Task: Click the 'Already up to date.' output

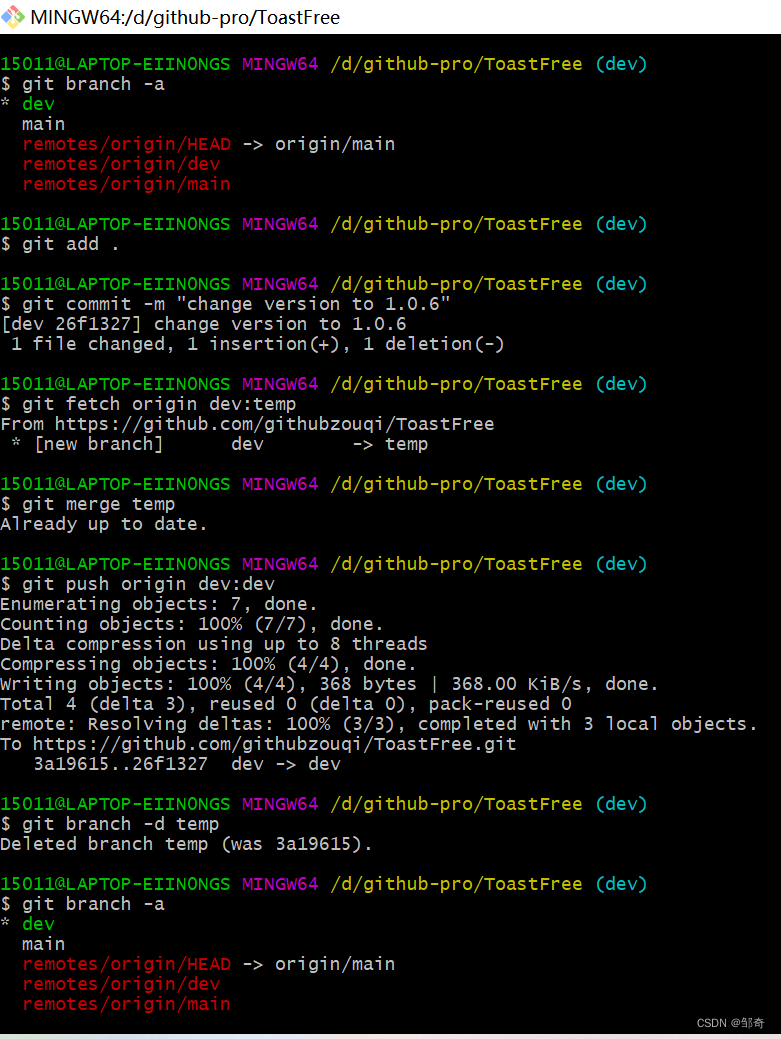Action: pos(104,524)
